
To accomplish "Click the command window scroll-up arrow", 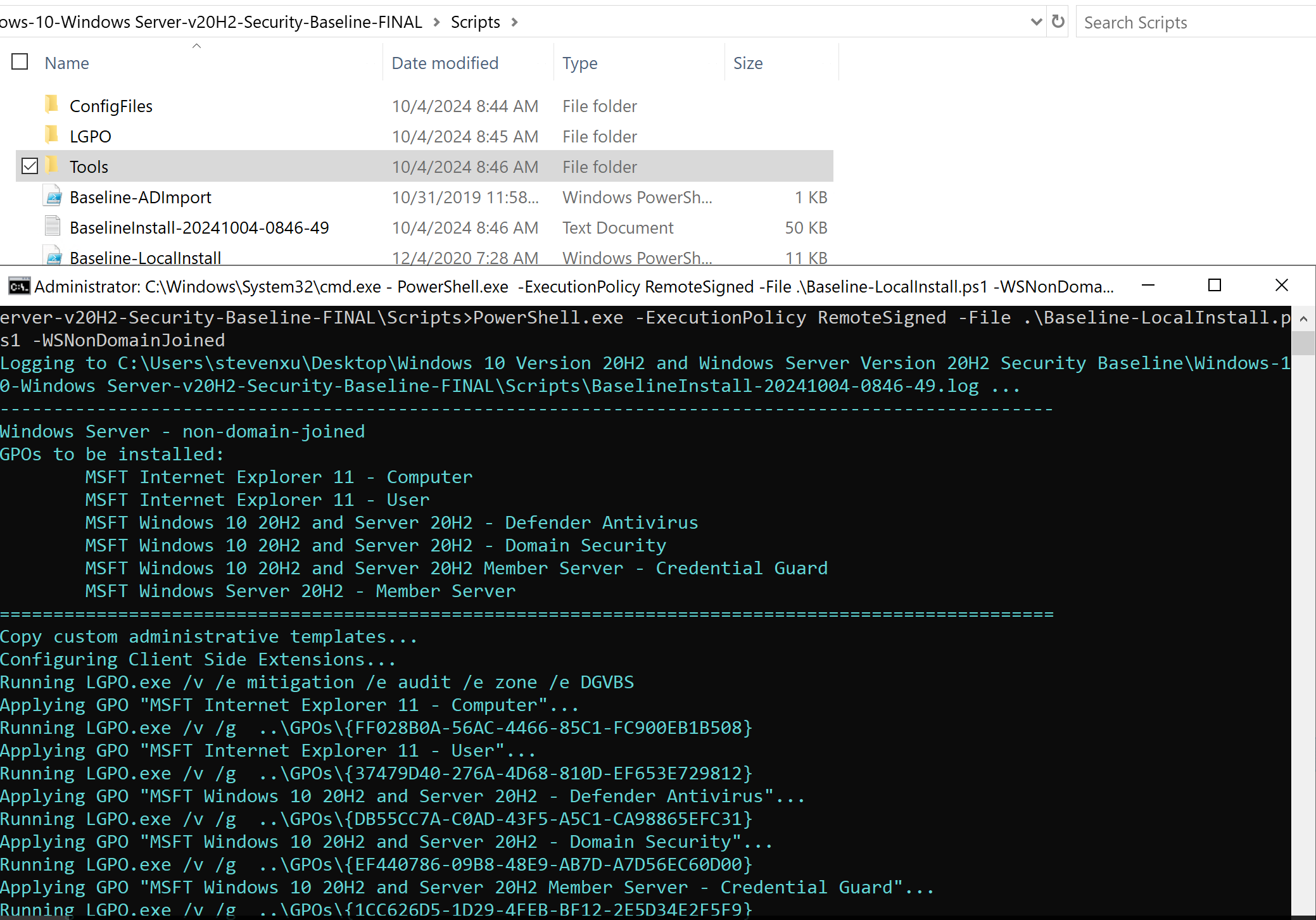I will pos(1303,318).
